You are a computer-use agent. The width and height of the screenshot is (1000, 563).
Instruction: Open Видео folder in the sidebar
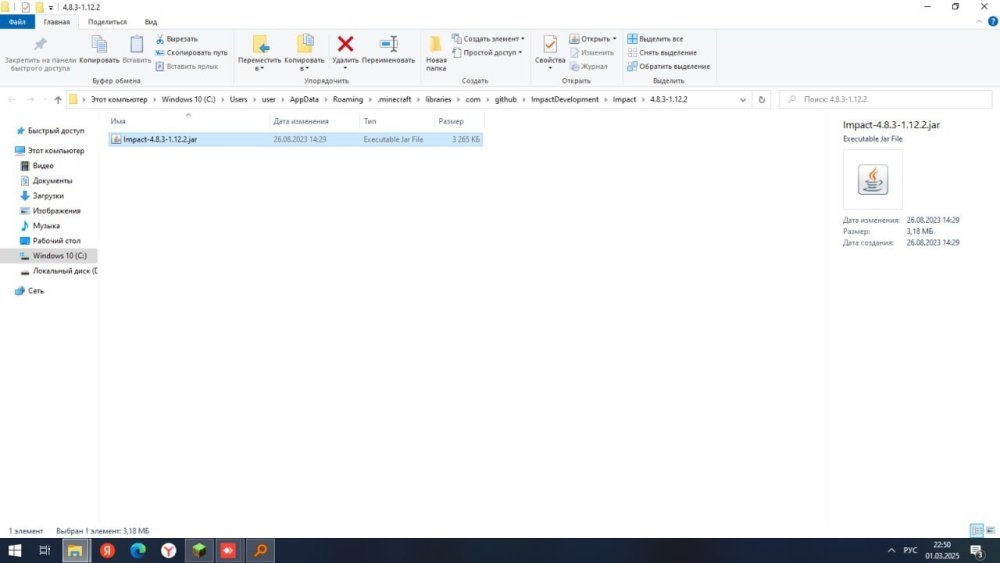(x=37, y=166)
